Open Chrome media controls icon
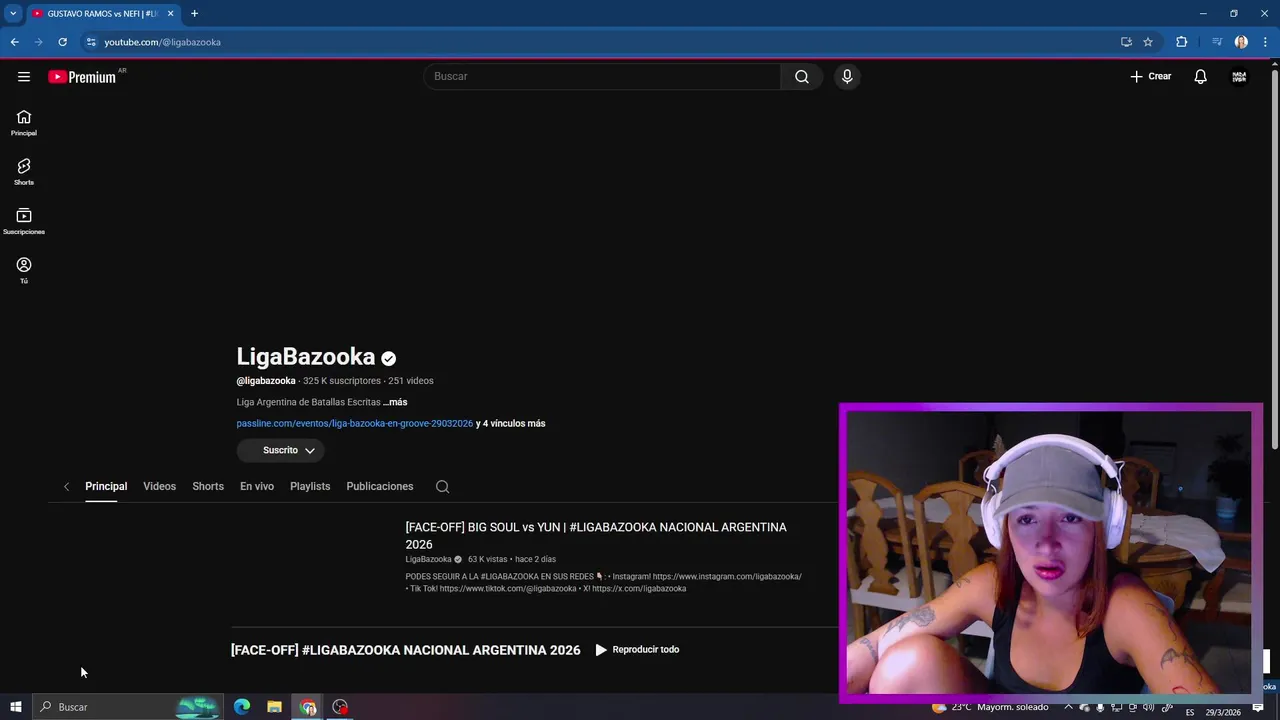1280x720 pixels. 1217,42
